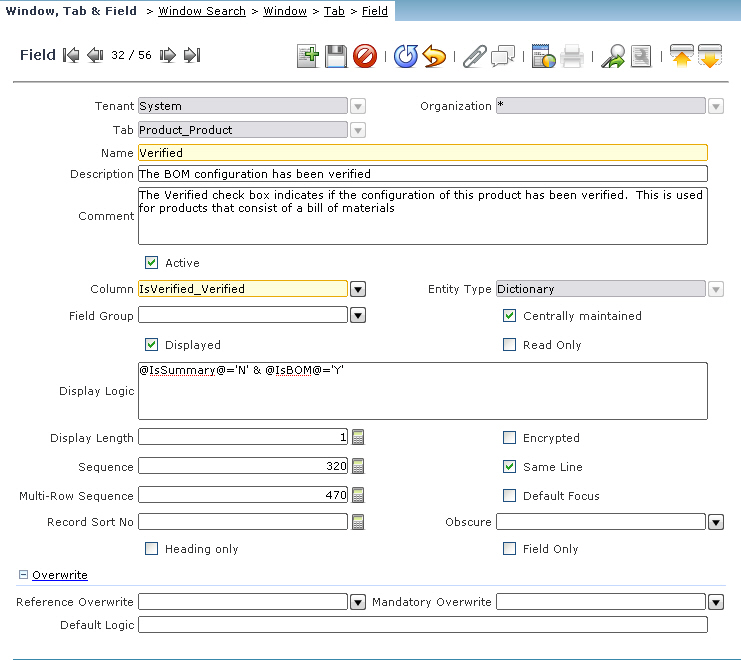Collapse the Overwrite section

(24, 575)
